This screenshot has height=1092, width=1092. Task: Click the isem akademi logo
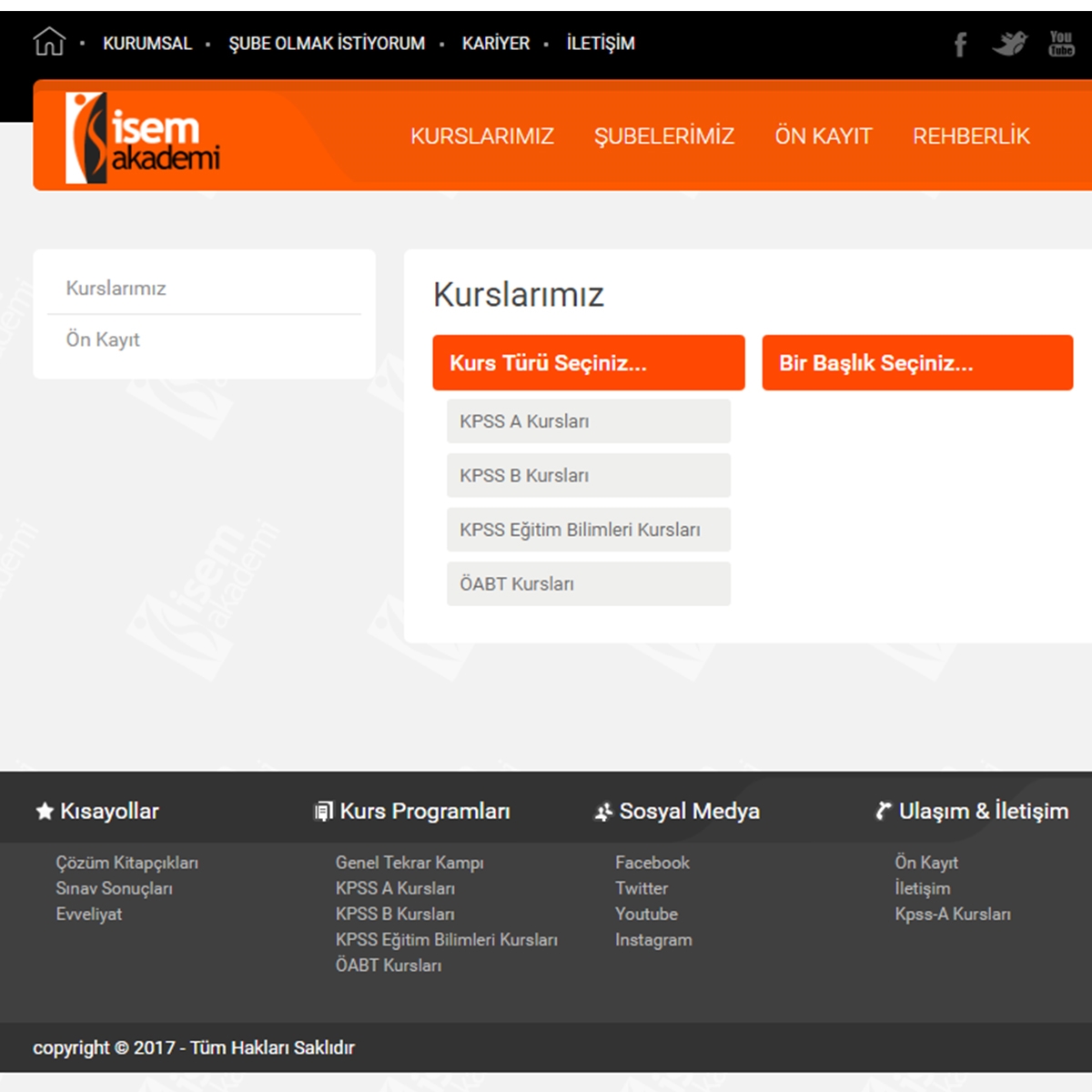(x=143, y=137)
